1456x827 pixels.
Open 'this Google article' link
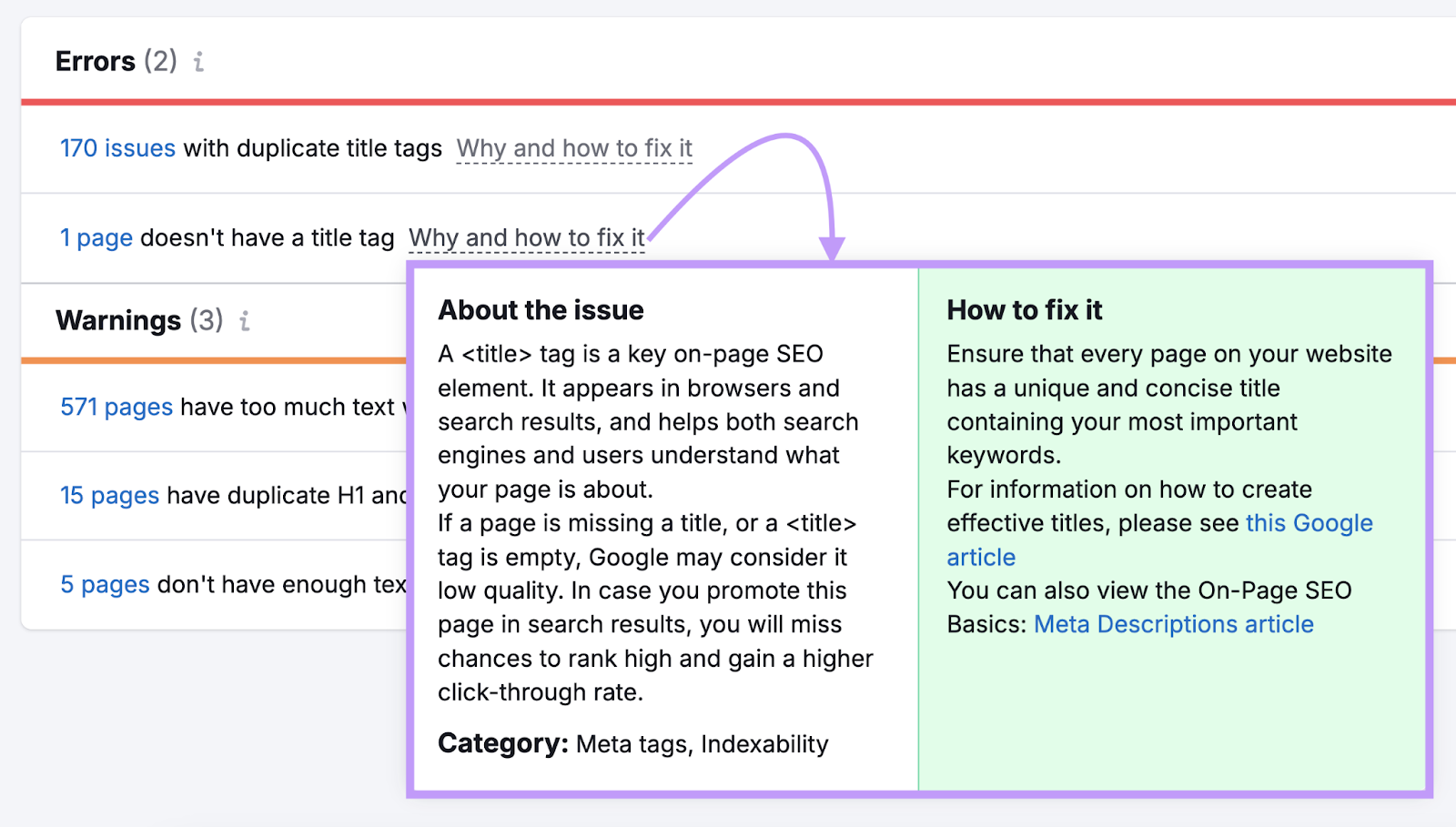pos(1309,523)
